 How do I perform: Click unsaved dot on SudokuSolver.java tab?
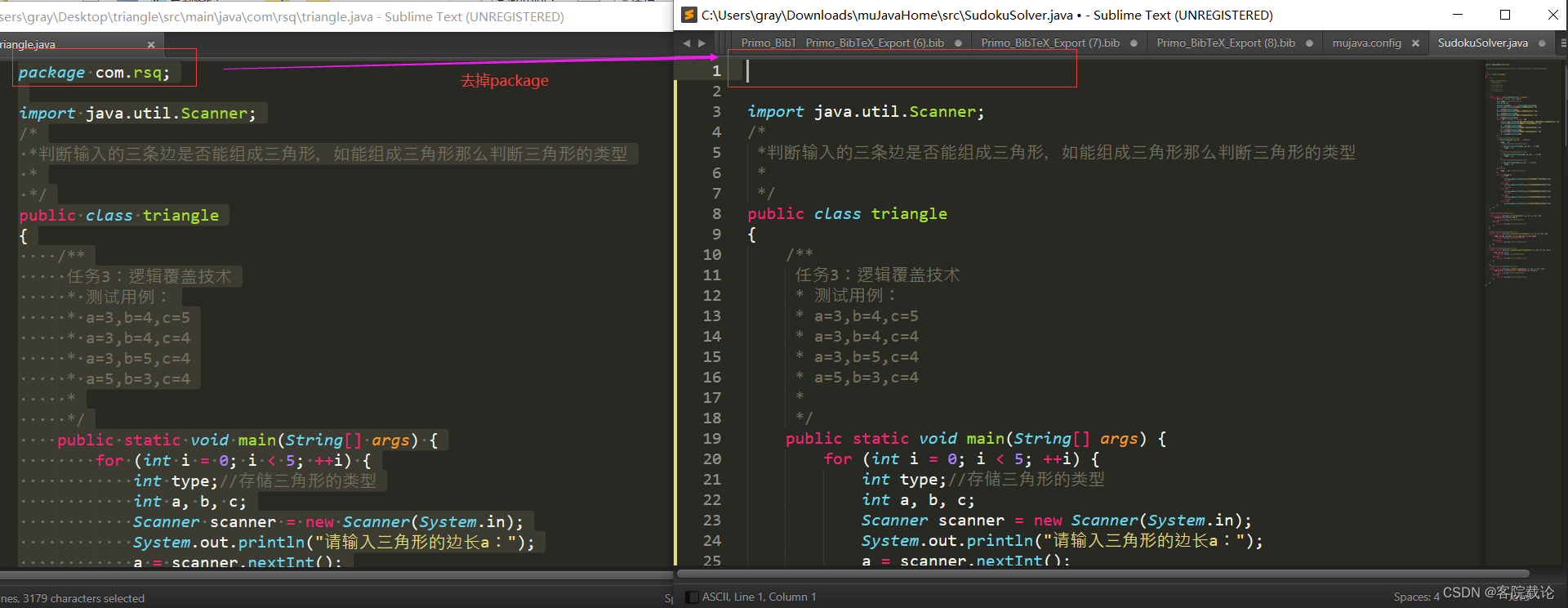[x=1542, y=43]
